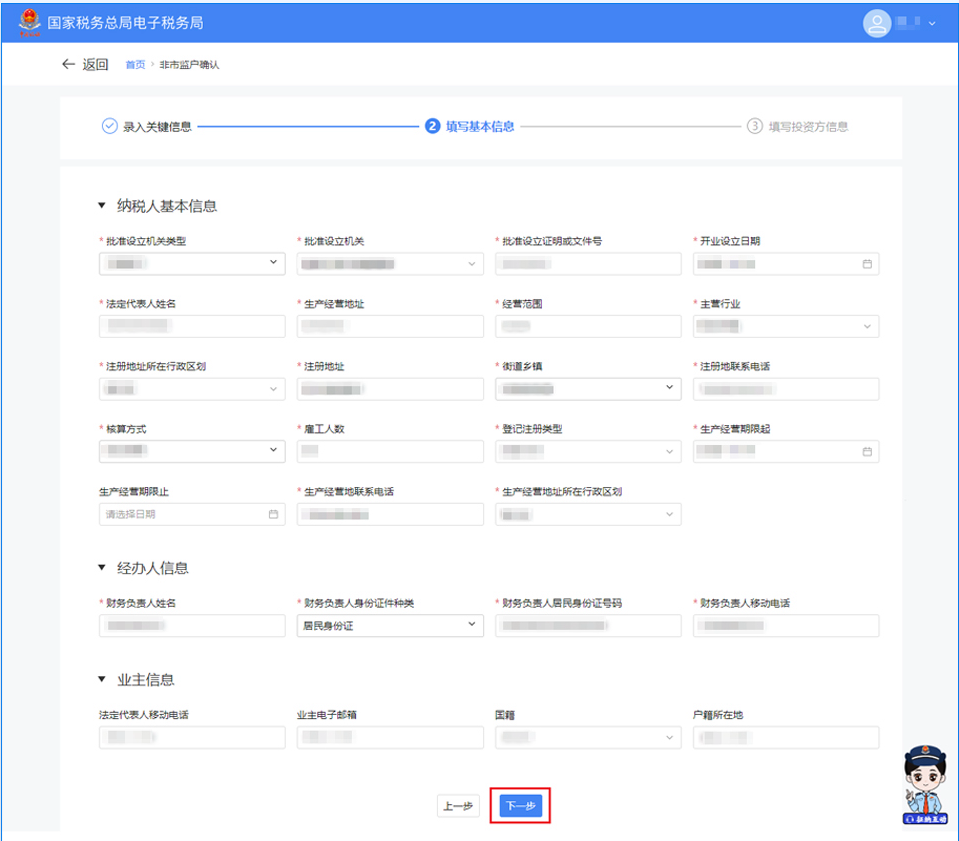Collapse the 纳税人基本信息 section
The height and width of the screenshot is (841, 959).
click(101, 206)
